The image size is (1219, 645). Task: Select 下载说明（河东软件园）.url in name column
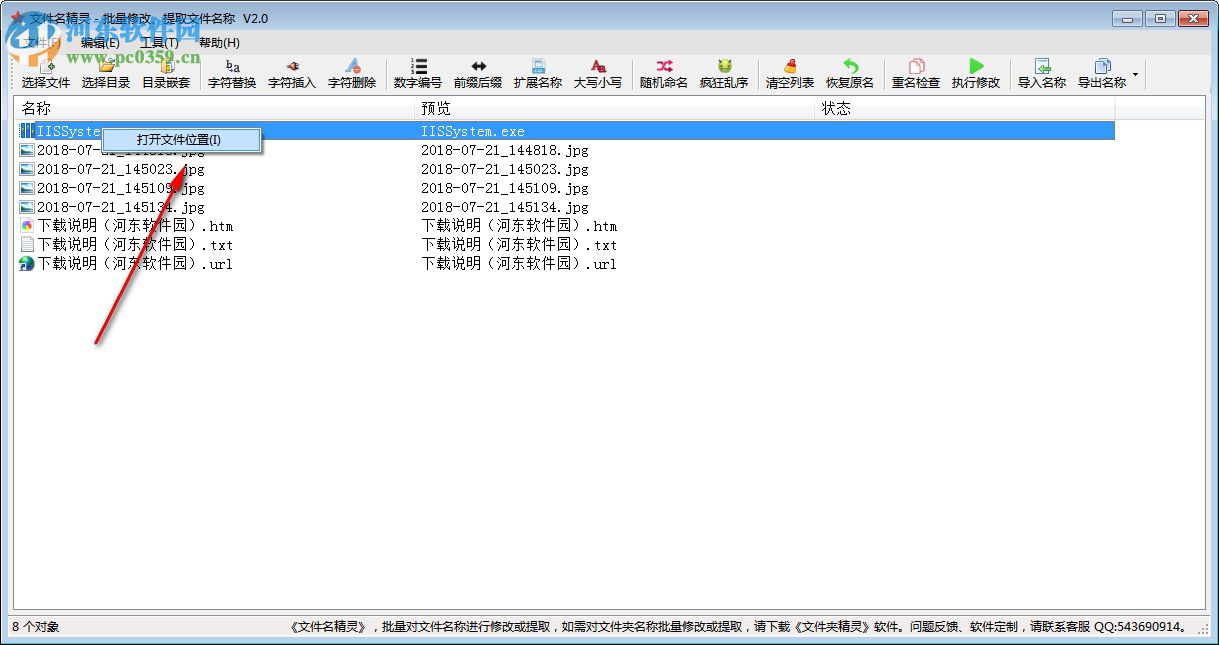tap(135, 264)
